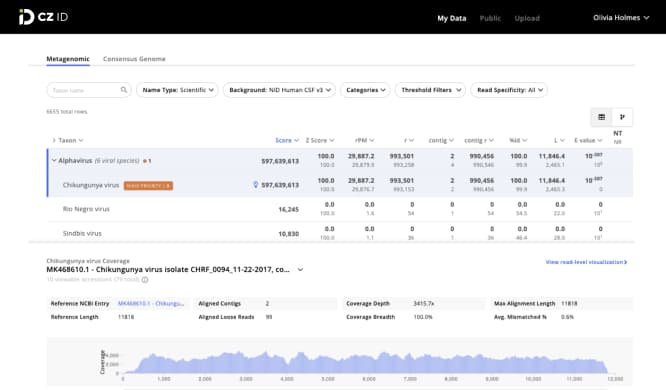
Task: Click the info icon beside viewable accessions
Action: (145, 280)
